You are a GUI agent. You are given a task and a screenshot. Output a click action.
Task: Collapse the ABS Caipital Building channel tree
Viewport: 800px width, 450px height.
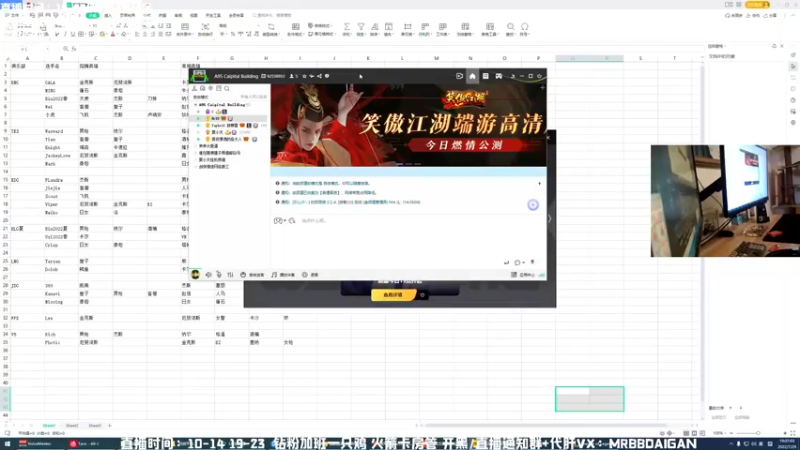[195, 105]
